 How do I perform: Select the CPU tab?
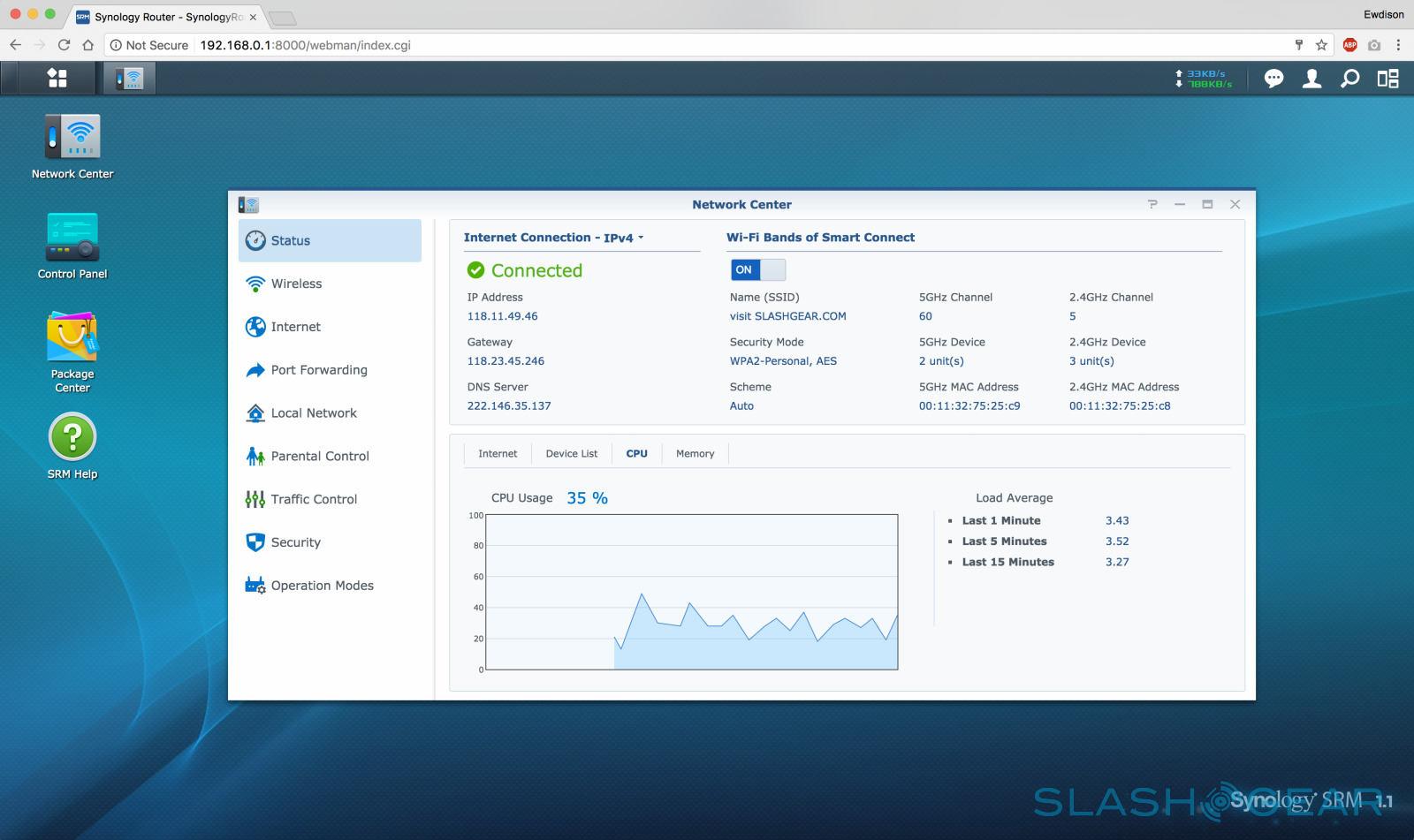[x=636, y=453]
